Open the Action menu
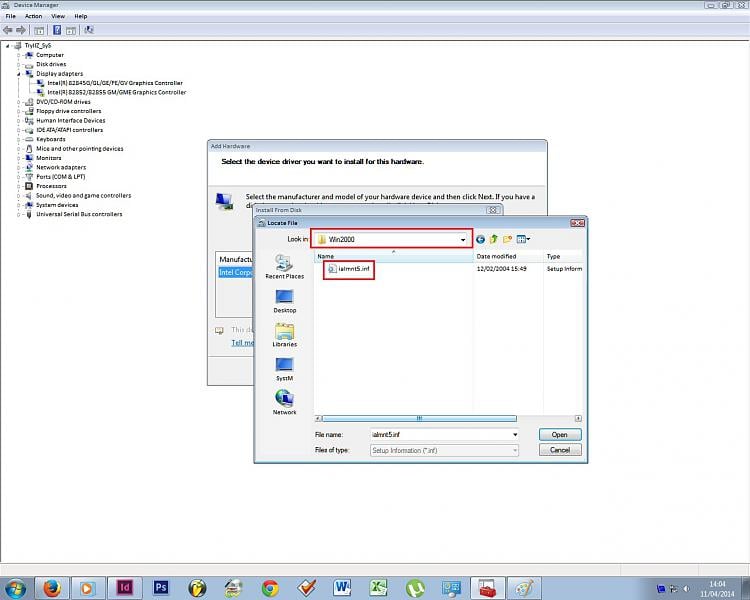This screenshot has height=600, width=750. pos(33,16)
